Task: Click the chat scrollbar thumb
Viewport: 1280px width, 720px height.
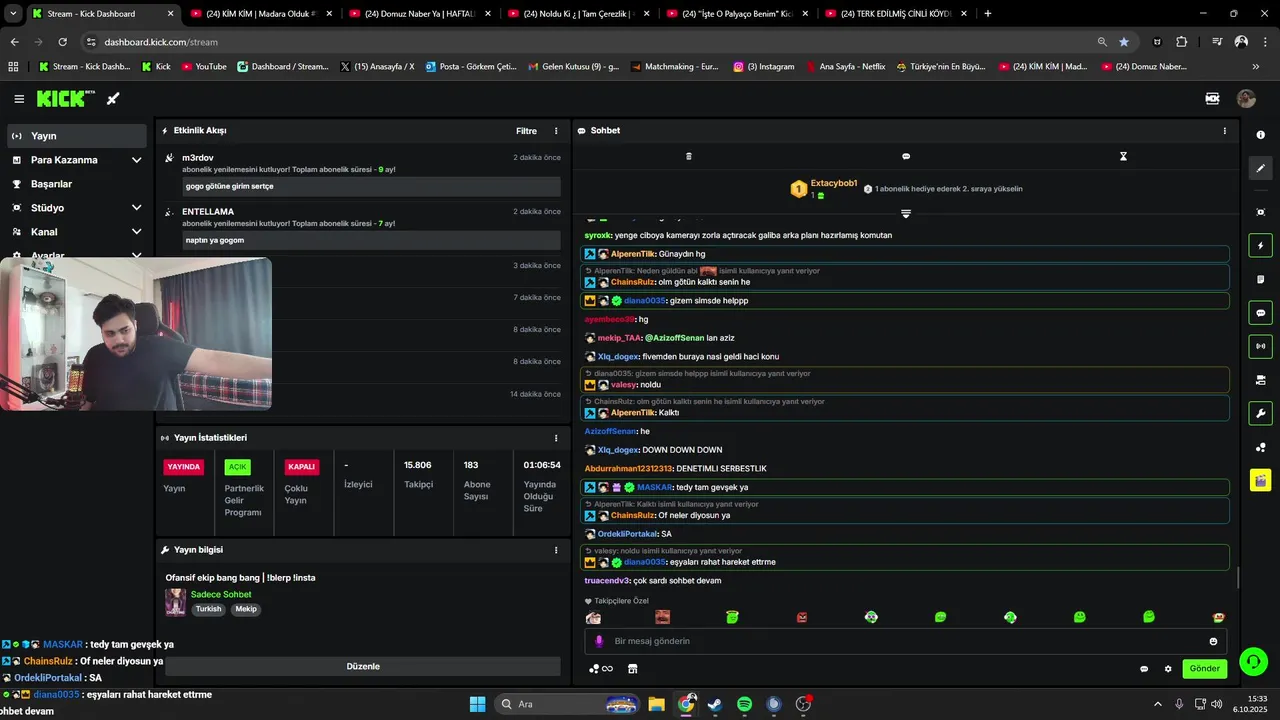Action: [1238, 578]
